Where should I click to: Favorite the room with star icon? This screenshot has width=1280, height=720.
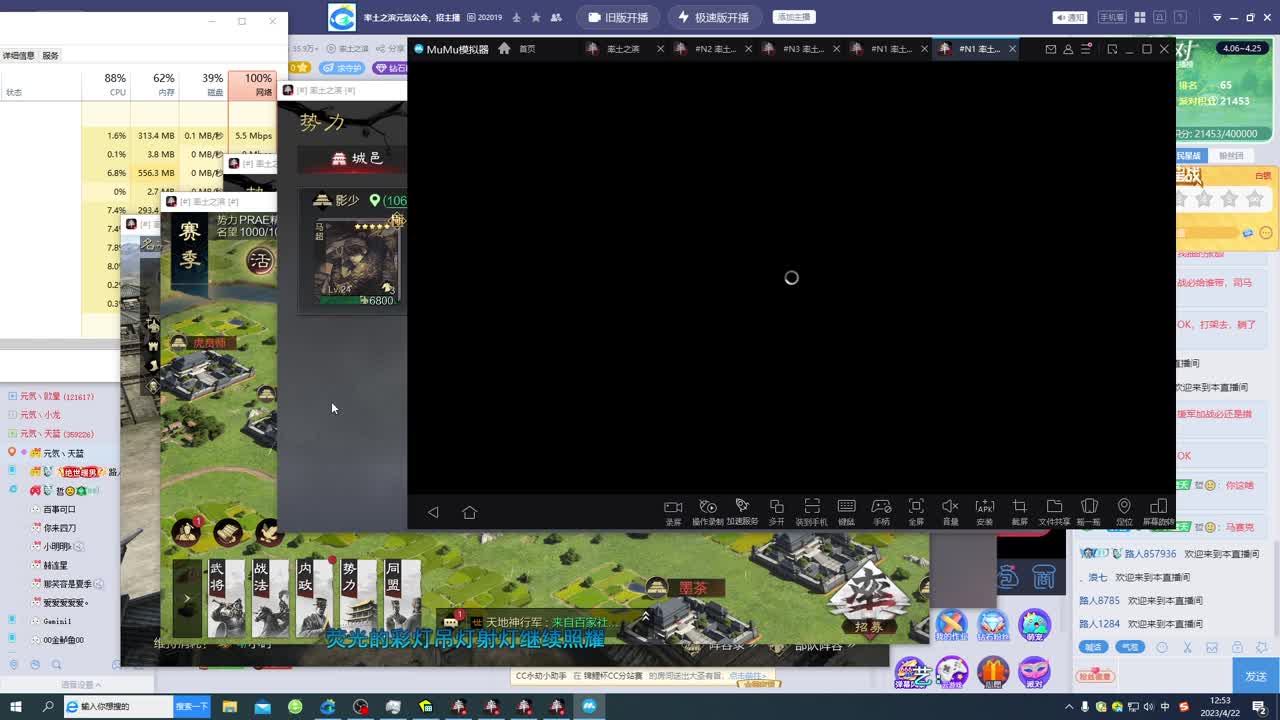[537, 18]
